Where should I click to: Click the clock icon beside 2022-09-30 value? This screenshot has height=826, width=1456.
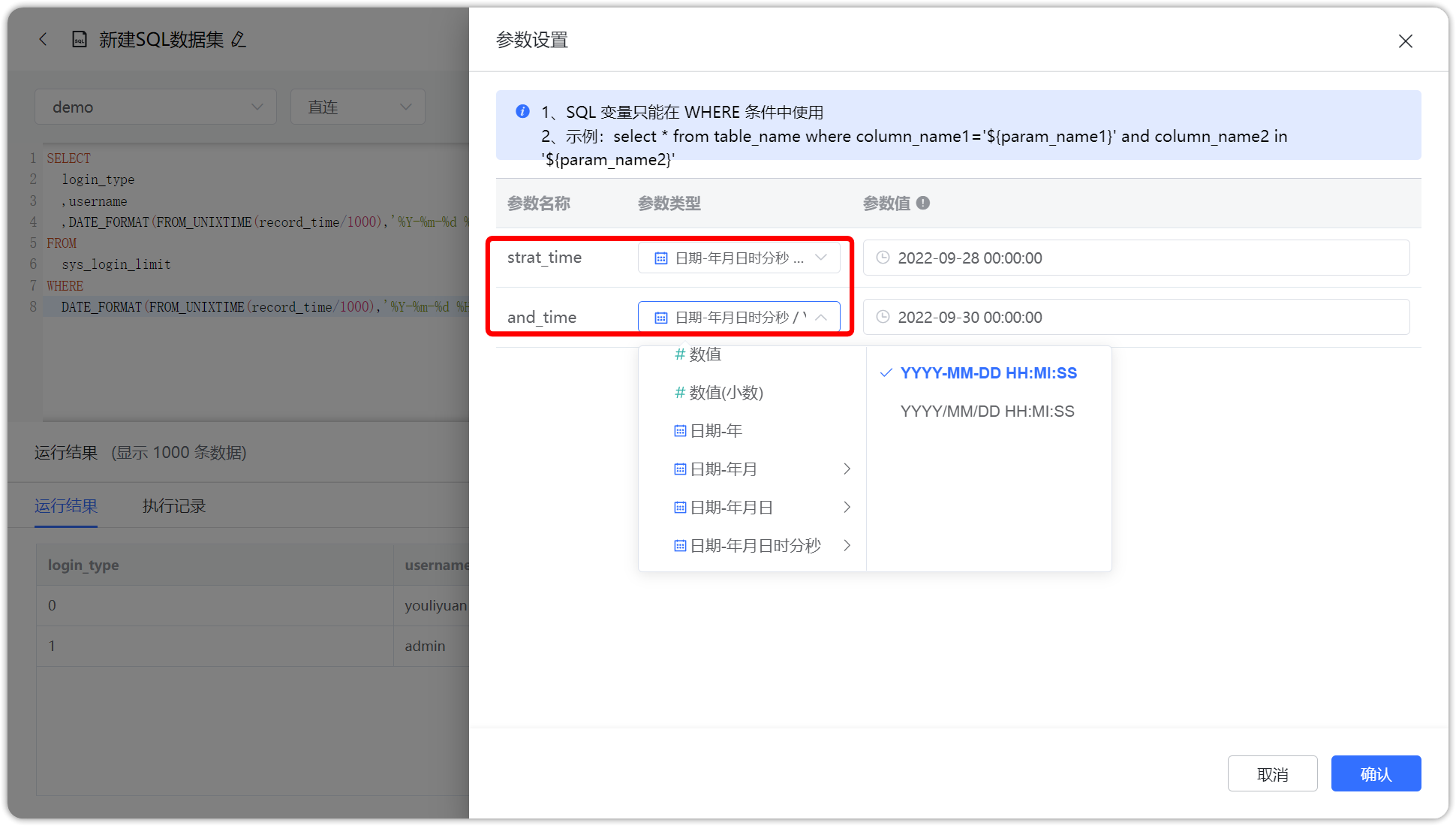tap(883, 317)
